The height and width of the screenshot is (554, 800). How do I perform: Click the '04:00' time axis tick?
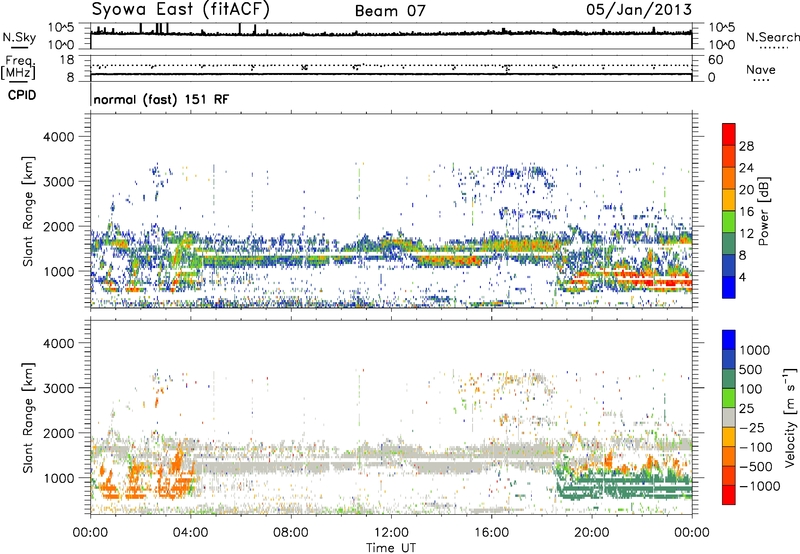[x=190, y=533]
